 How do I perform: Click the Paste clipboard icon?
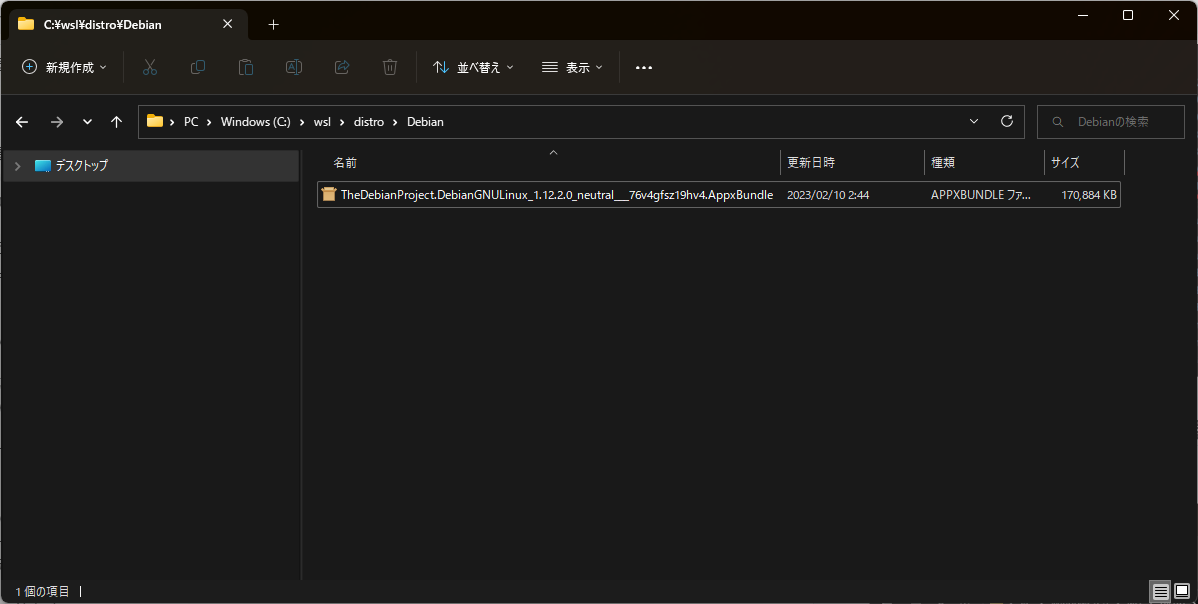click(246, 67)
